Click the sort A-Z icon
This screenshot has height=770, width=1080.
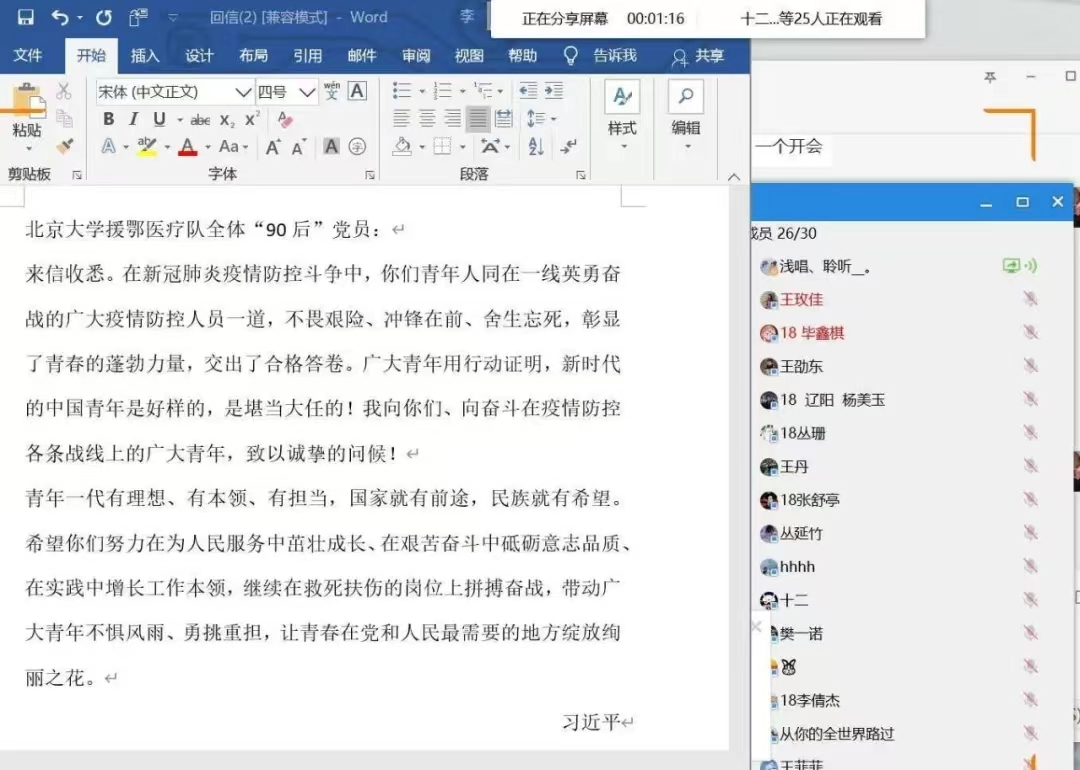click(x=535, y=146)
